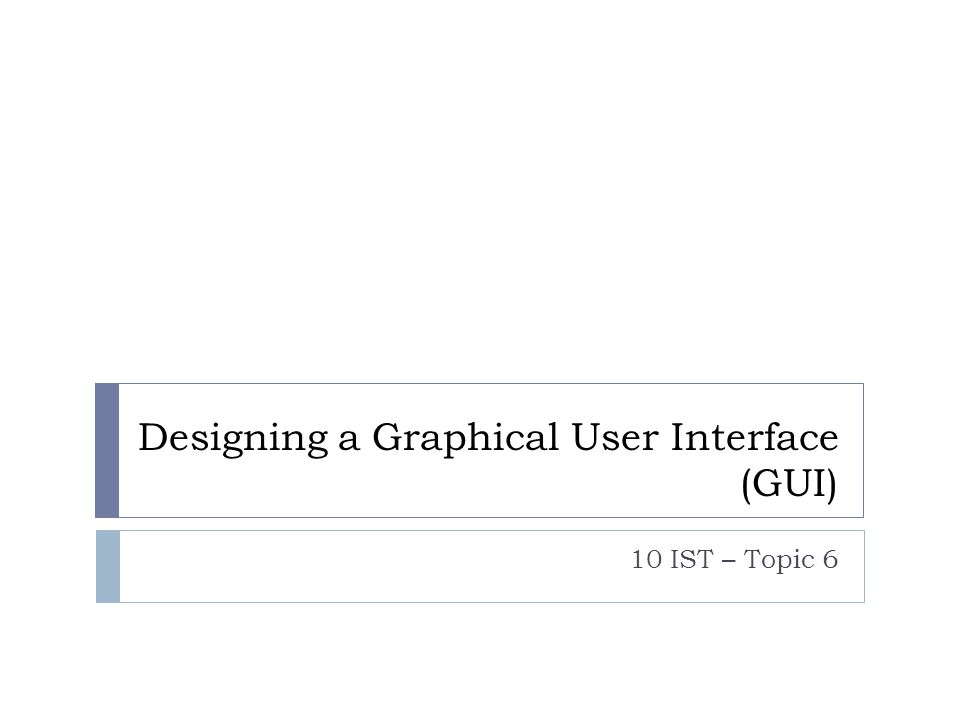The image size is (960, 720).
Task: Select the title text box
Action: tap(479, 451)
